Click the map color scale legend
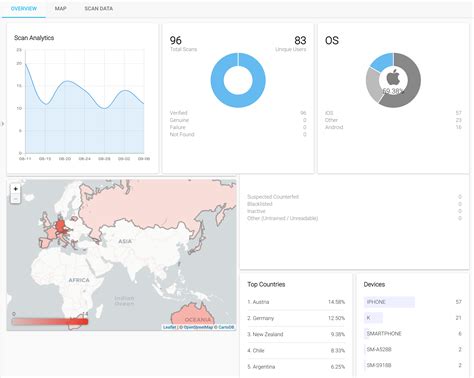This screenshot has height=378, width=474. (50, 321)
